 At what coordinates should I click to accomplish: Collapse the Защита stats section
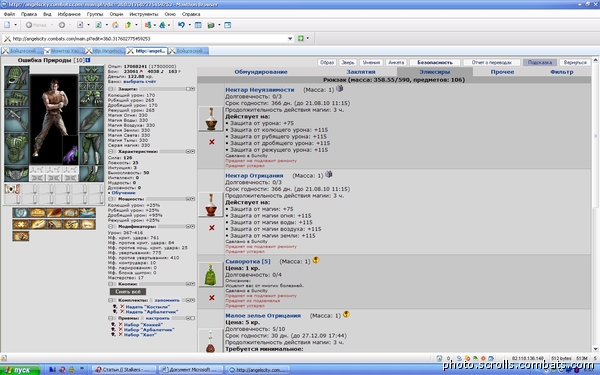[x=111, y=89]
